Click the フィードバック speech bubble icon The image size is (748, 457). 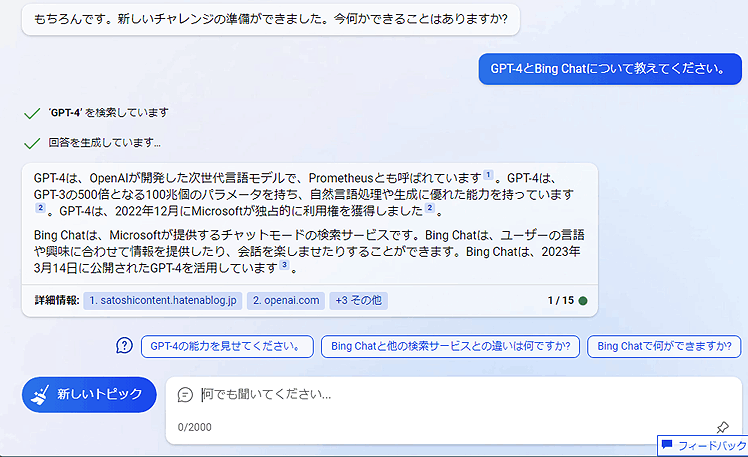[x=667, y=445]
